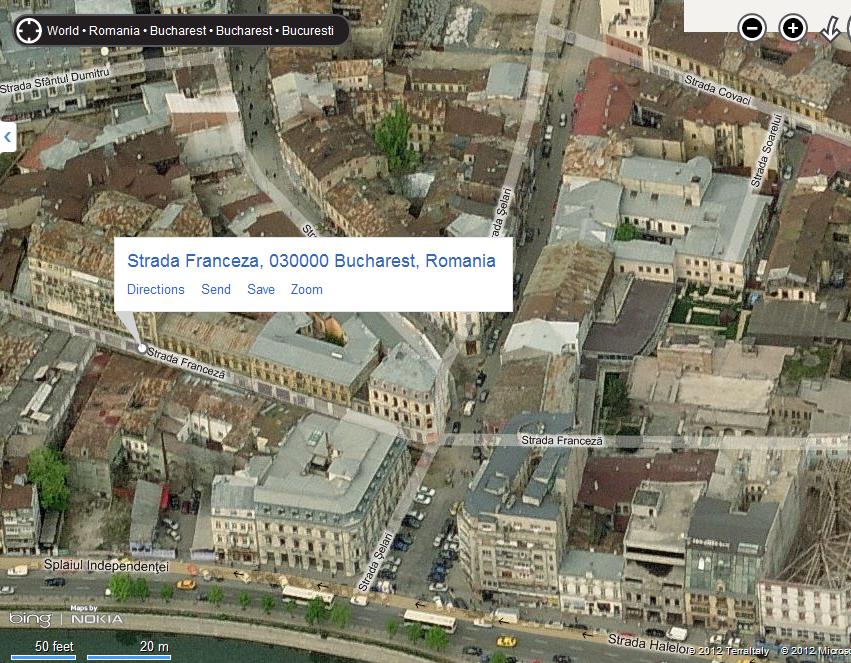Expand the collapsed left side panel

pos(7,136)
